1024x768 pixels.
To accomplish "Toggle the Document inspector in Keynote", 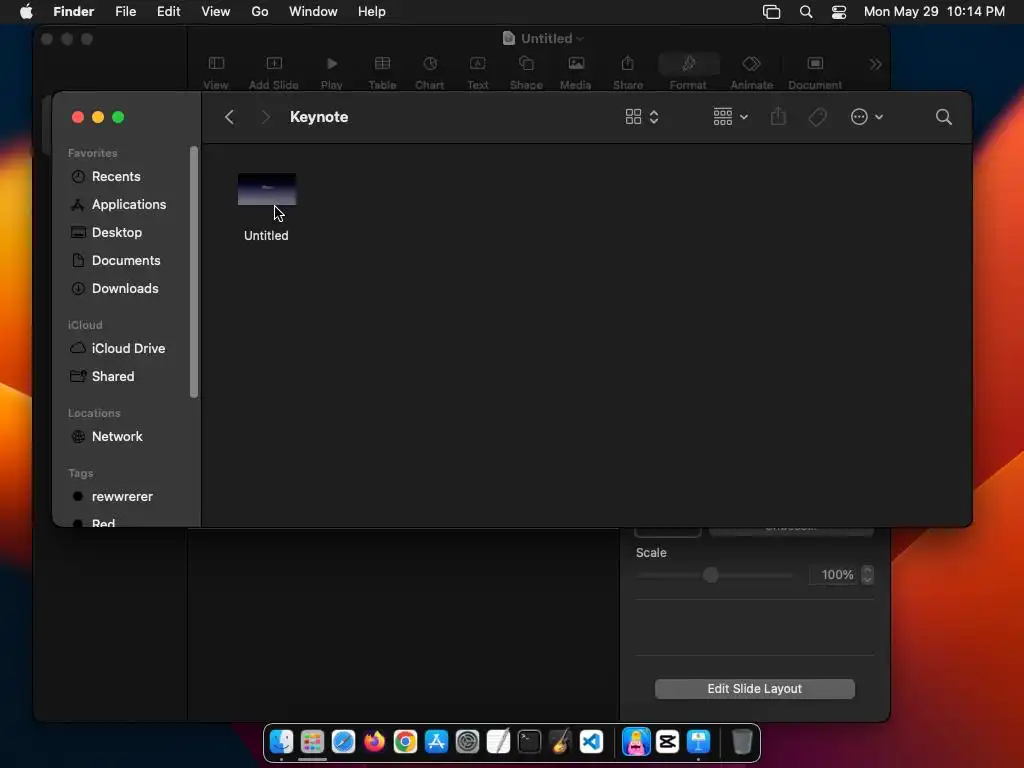I will point(815,72).
